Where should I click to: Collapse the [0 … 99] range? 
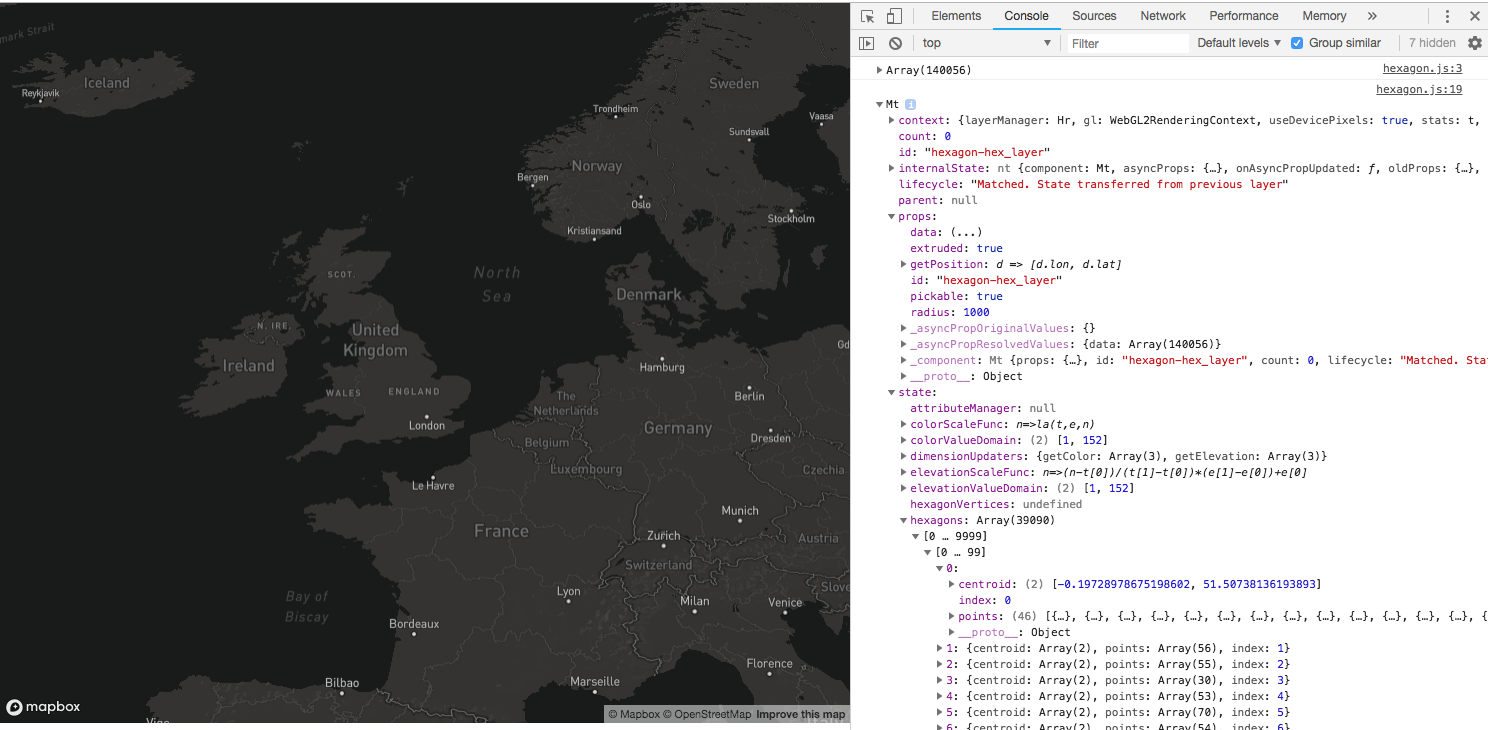[927, 552]
